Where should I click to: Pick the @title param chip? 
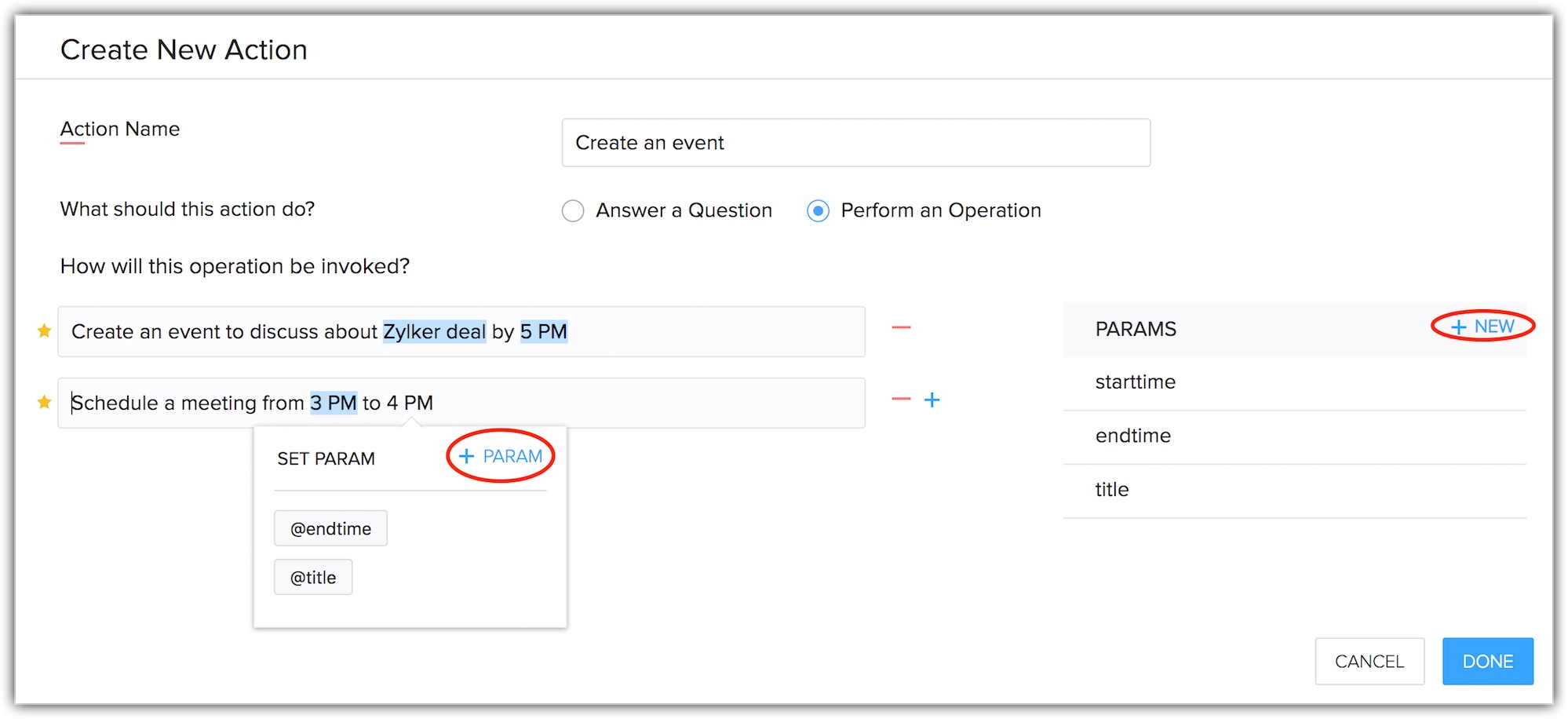click(313, 578)
